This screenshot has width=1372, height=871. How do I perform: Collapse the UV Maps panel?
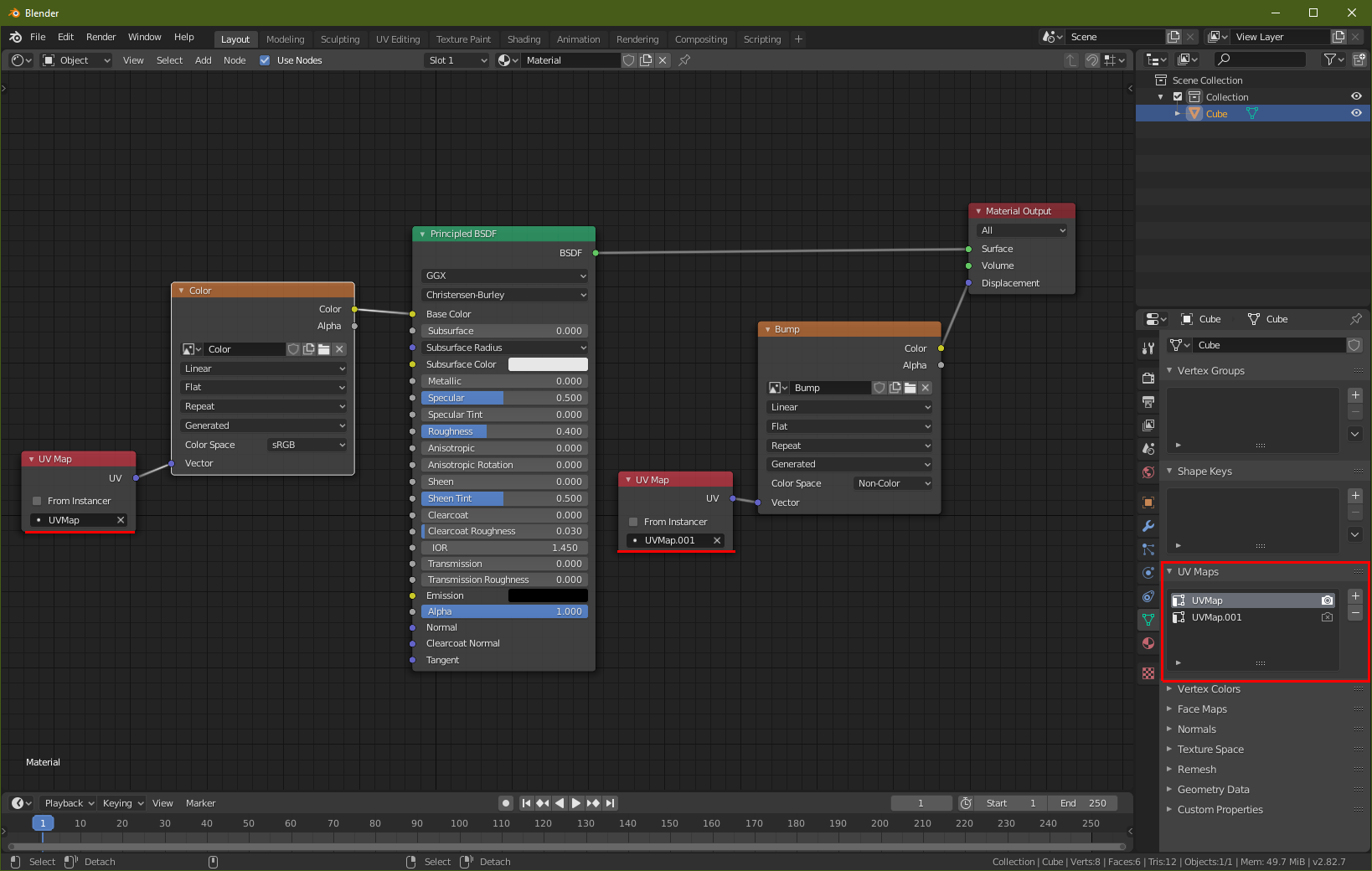pos(1169,572)
